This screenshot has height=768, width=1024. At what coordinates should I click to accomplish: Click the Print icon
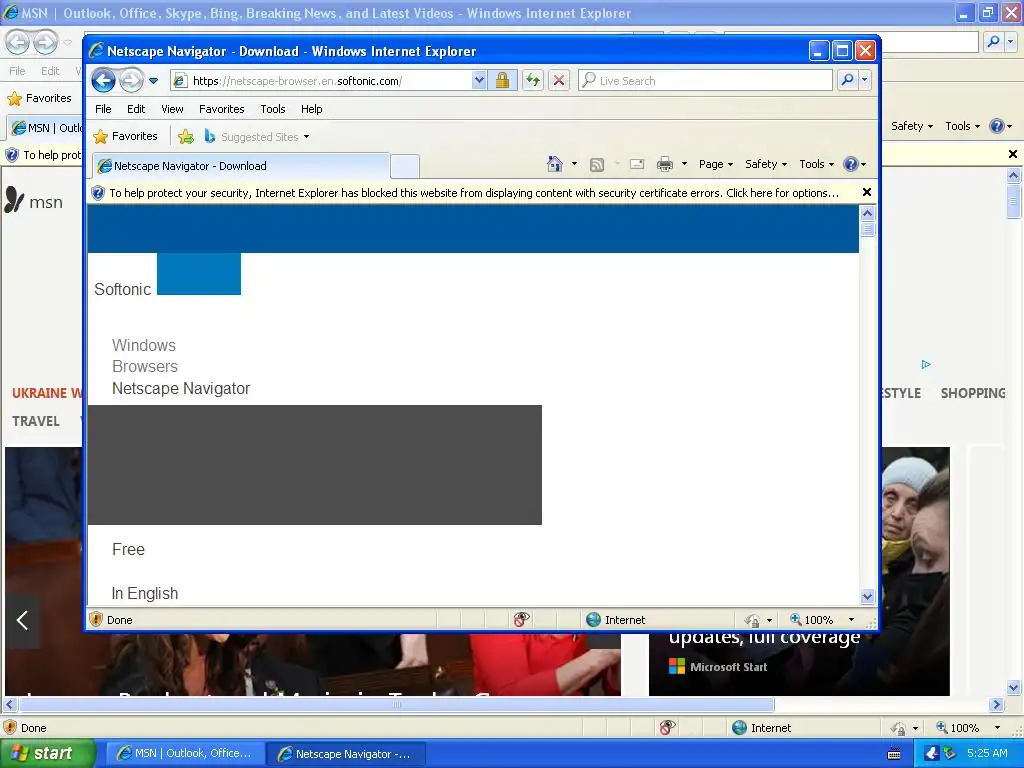[x=665, y=164]
